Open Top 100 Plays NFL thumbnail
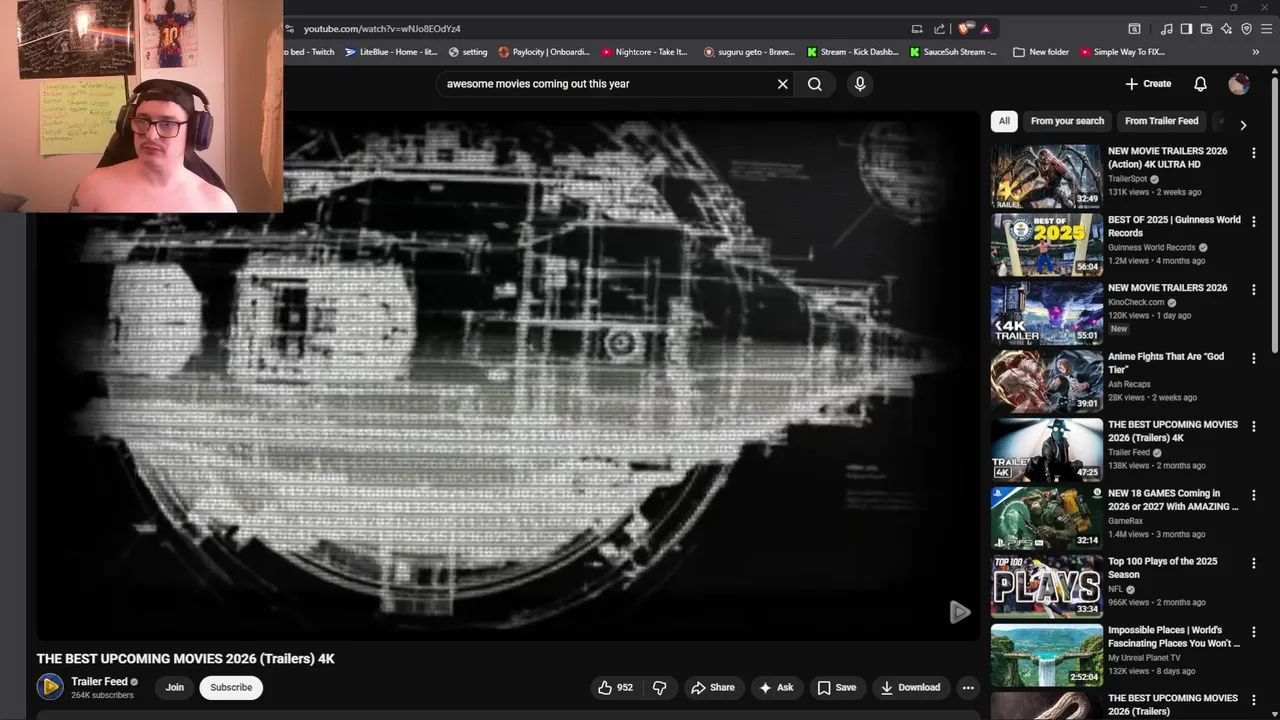This screenshot has height=720, width=1280. pos(1047,586)
